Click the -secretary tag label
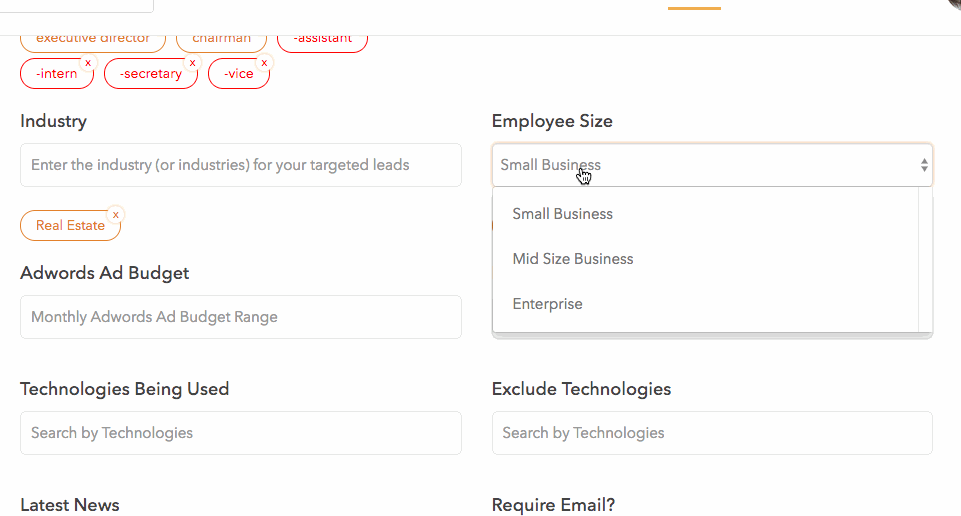The height and width of the screenshot is (516, 961). (x=150, y=74)
